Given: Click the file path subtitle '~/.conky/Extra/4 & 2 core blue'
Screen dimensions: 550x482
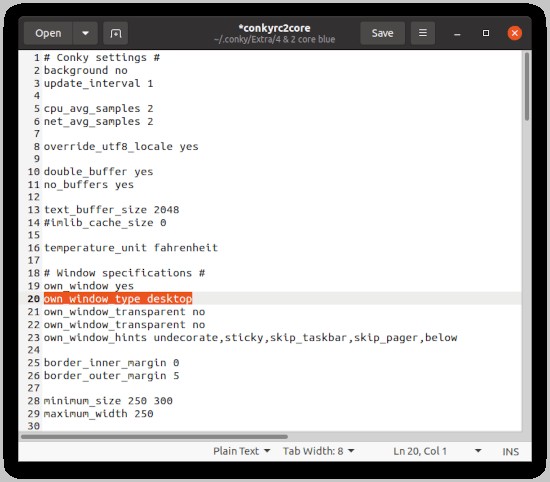Looking at the screenshot, I should point(274,39).
